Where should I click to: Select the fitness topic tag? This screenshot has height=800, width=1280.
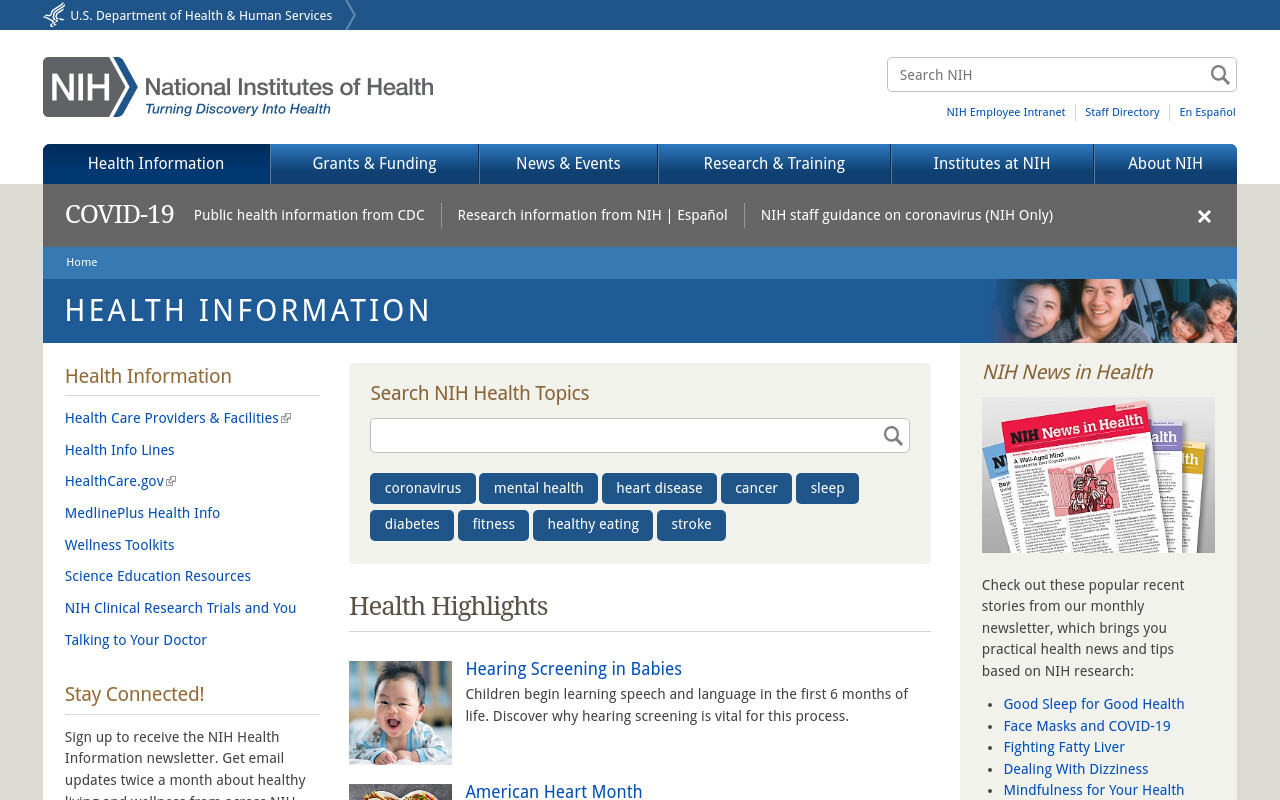(493, 525)
